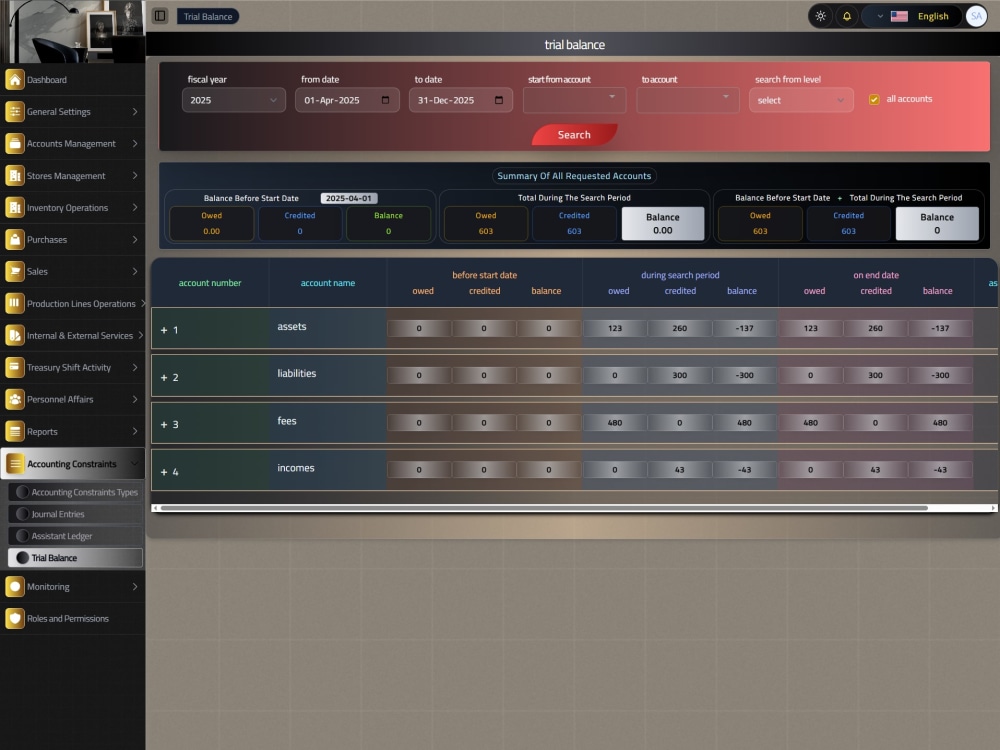
Task: Click the incomes account name
Action: 295,468
